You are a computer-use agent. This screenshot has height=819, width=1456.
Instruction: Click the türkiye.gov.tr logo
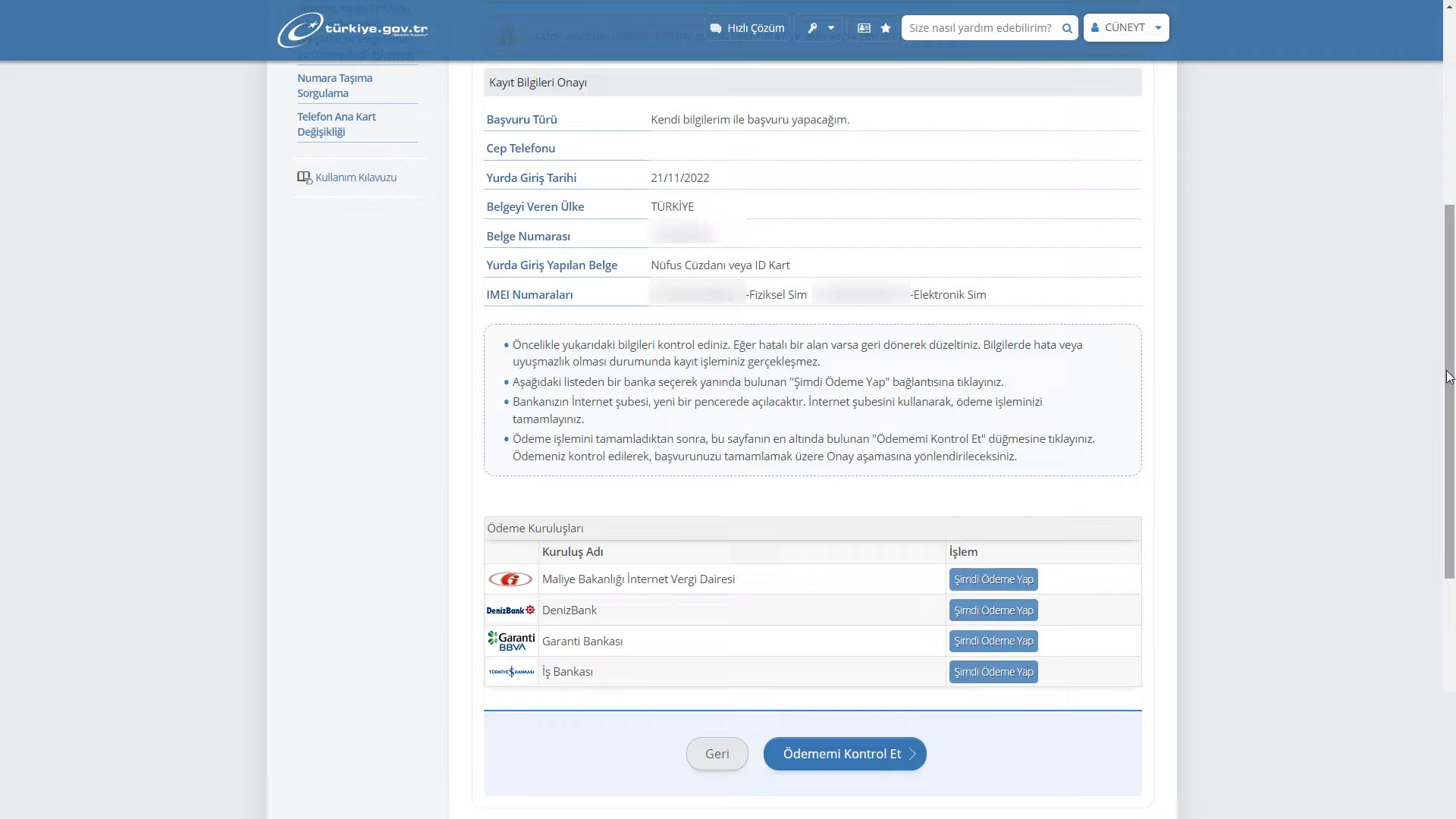pos(353,30)
